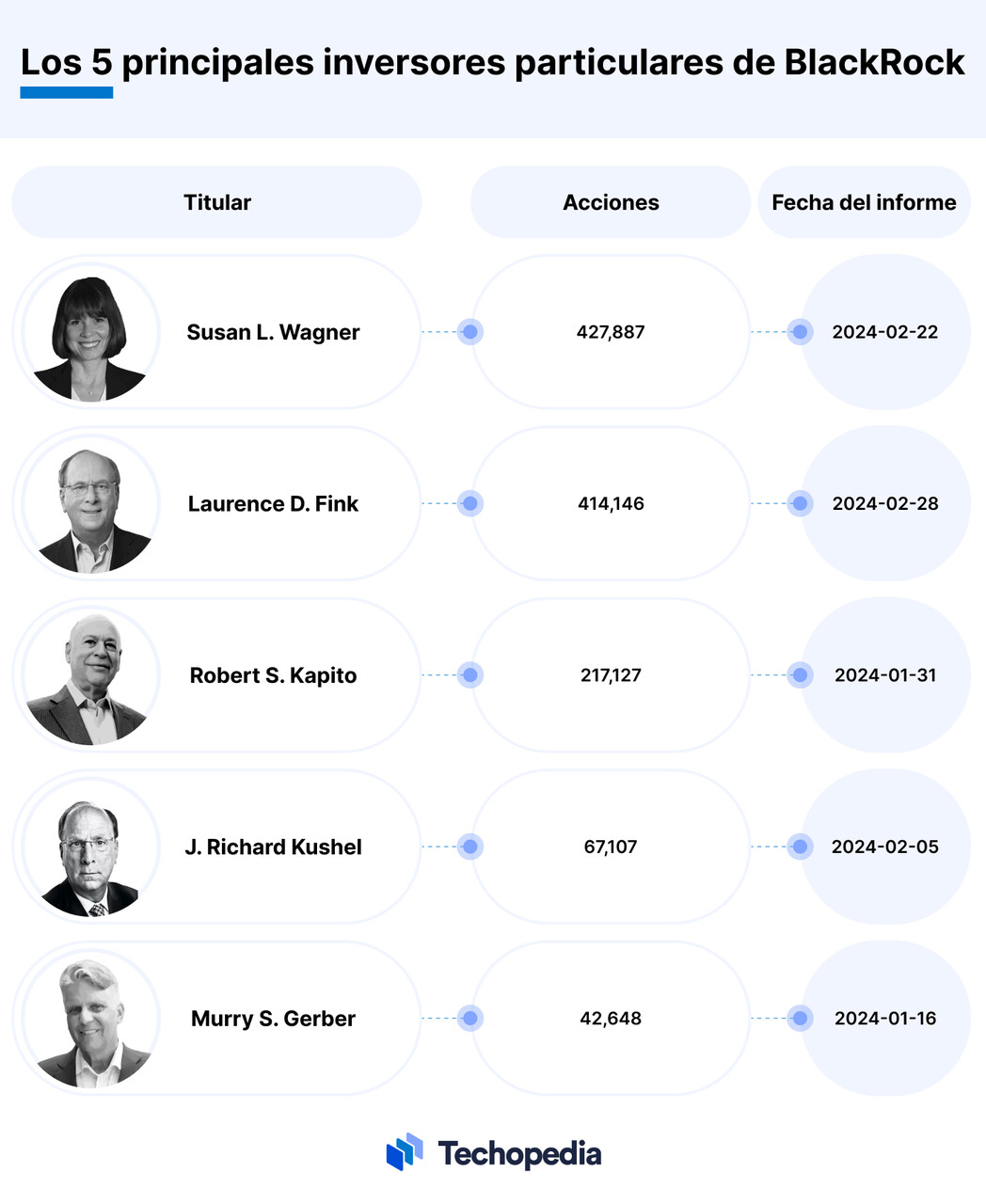Click the 217,127 shares value

coord(611,675)
